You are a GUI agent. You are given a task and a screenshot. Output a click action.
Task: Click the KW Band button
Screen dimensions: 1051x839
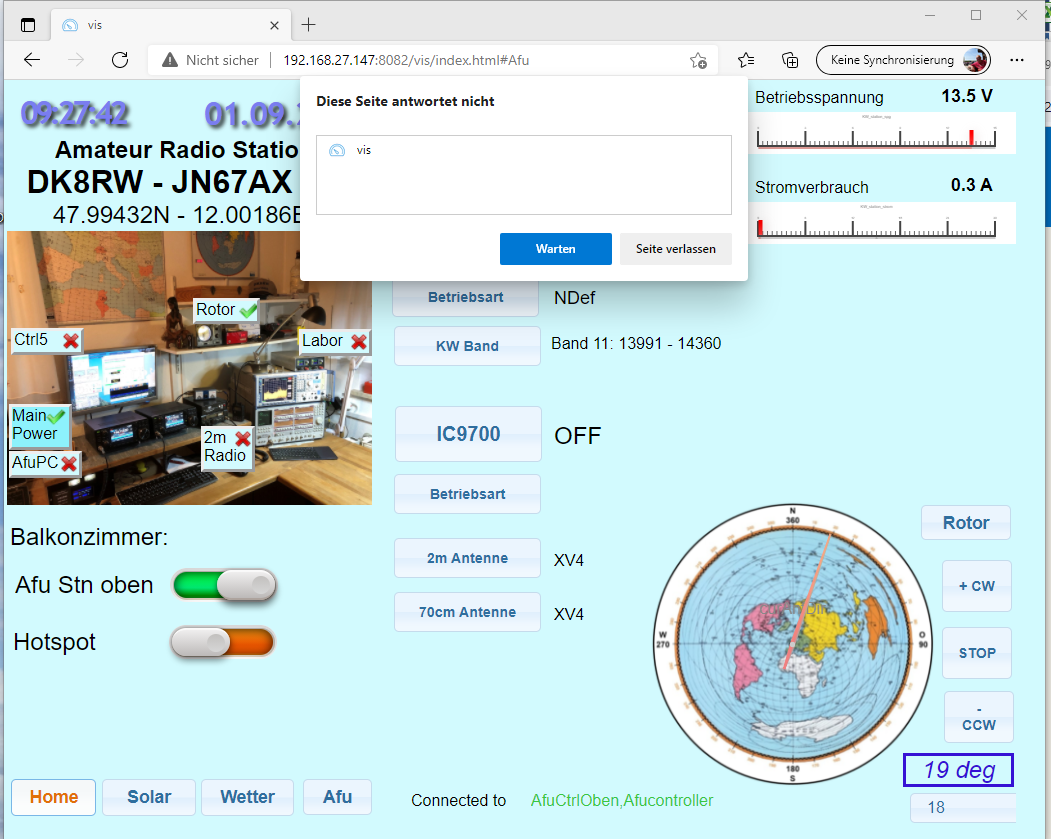pyautogui.click(x=467, y=346)
